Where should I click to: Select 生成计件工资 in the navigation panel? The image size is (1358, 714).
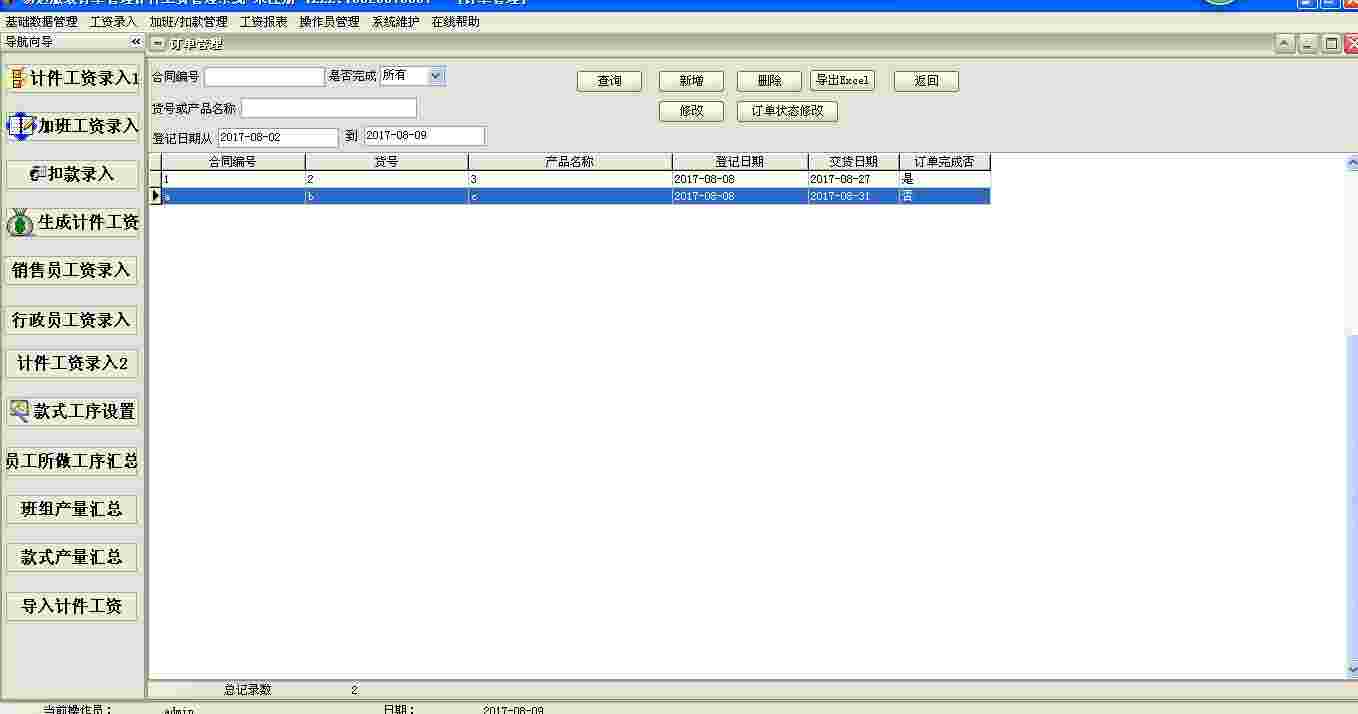coord(72,222)
